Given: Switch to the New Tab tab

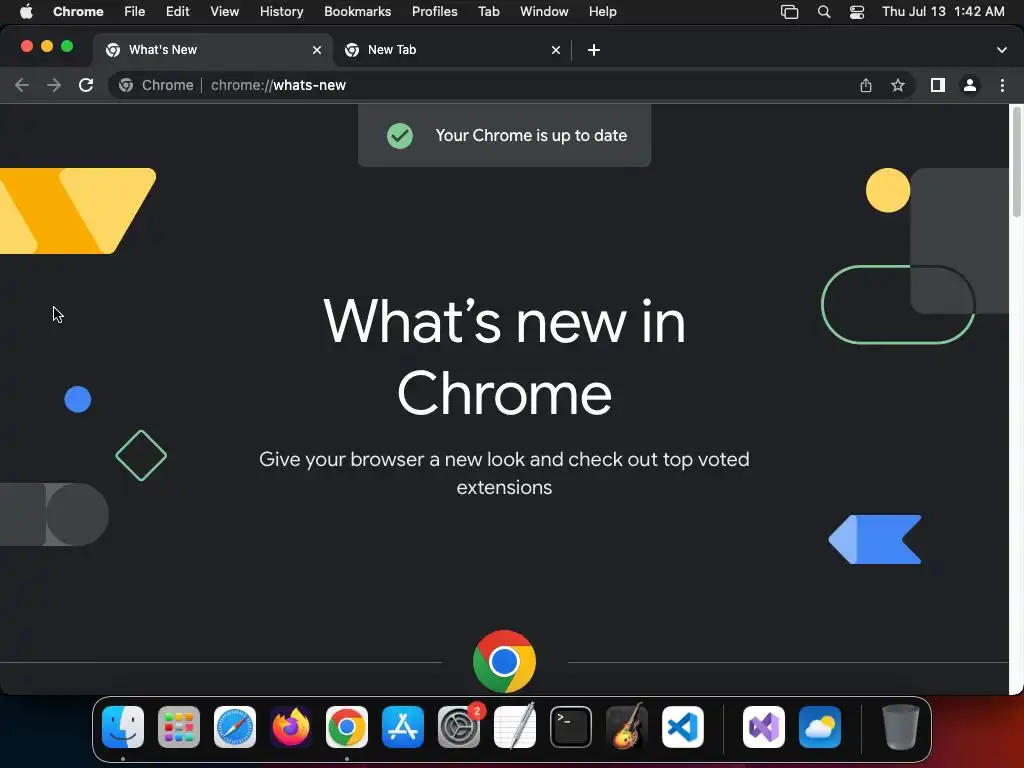Looking at the screenshot, I should pyautogui.click(x=451, y=50).
